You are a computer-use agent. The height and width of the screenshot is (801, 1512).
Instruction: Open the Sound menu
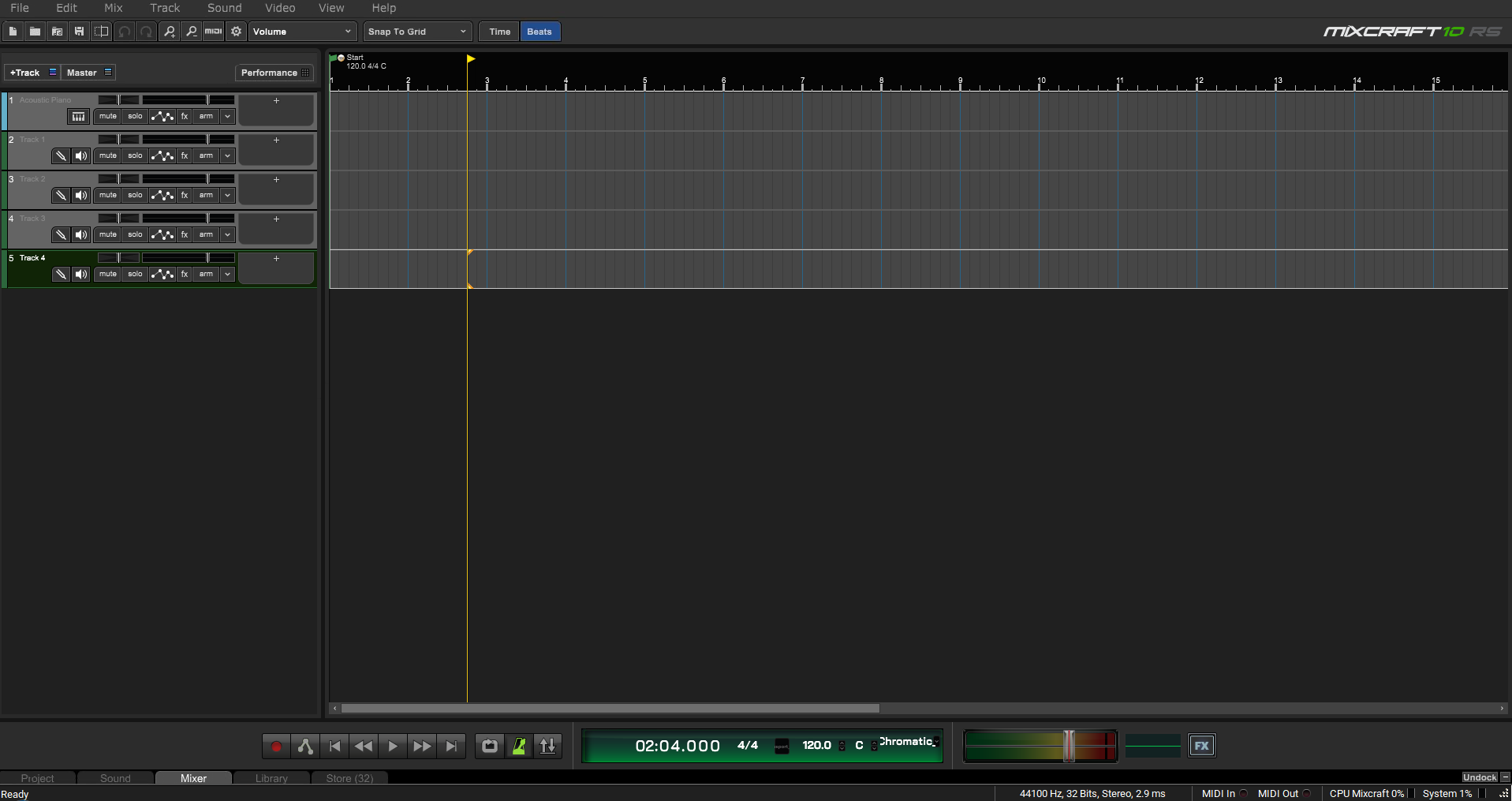coord(225,8)
